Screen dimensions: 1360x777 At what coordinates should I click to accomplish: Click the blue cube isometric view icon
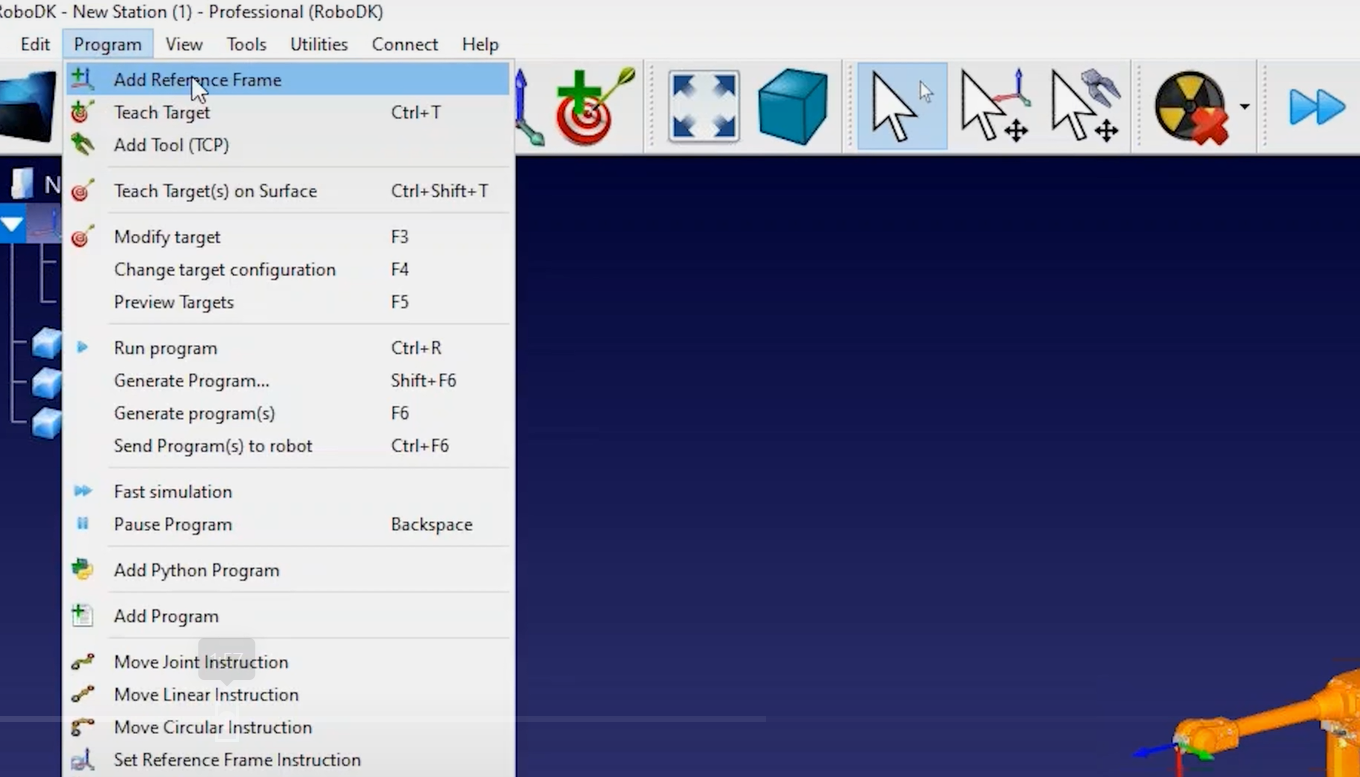(792, 106)
